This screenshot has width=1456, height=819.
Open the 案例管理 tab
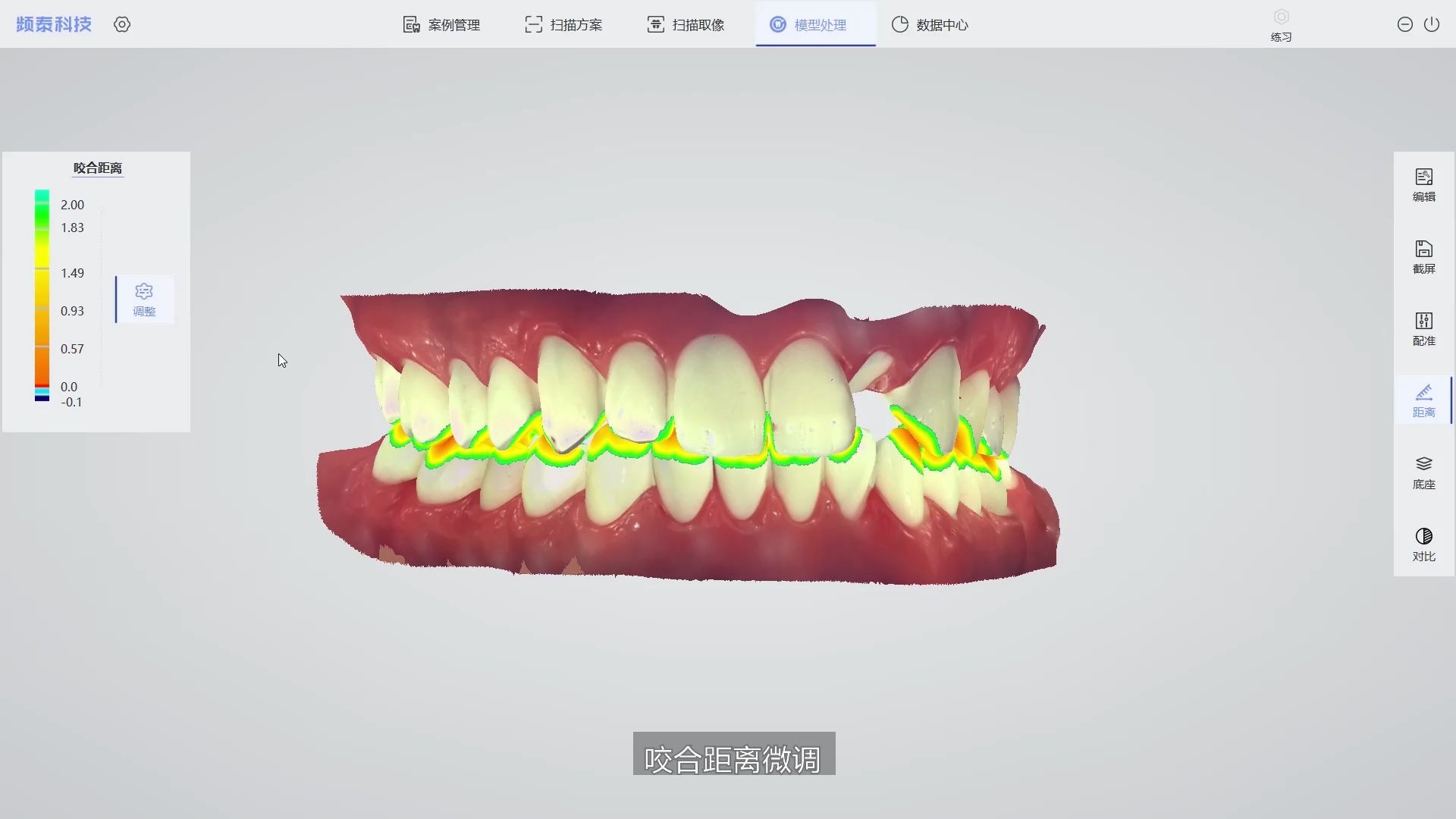(x=441, y=24)
